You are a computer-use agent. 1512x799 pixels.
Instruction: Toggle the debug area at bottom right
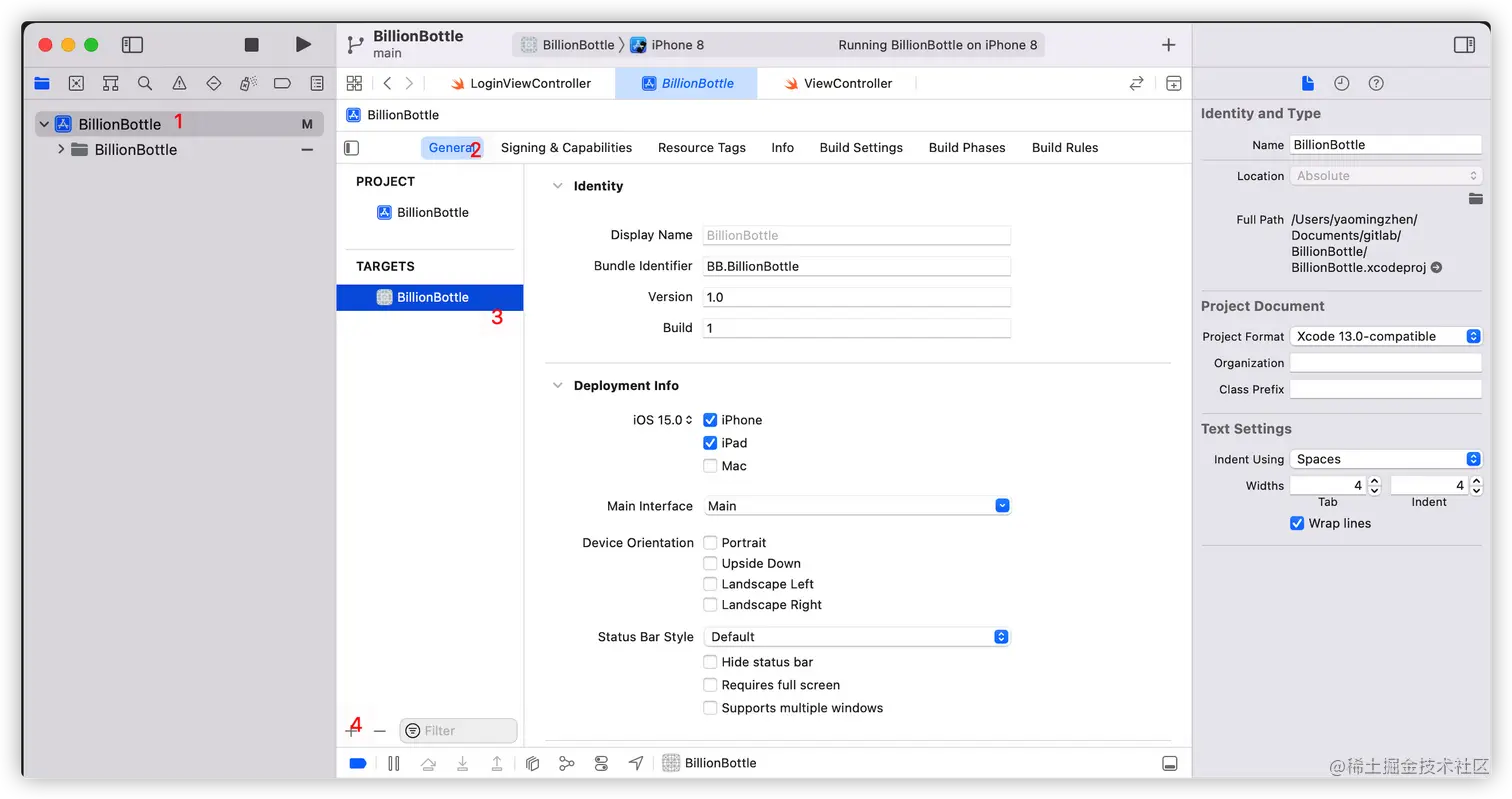point(1170,763)
